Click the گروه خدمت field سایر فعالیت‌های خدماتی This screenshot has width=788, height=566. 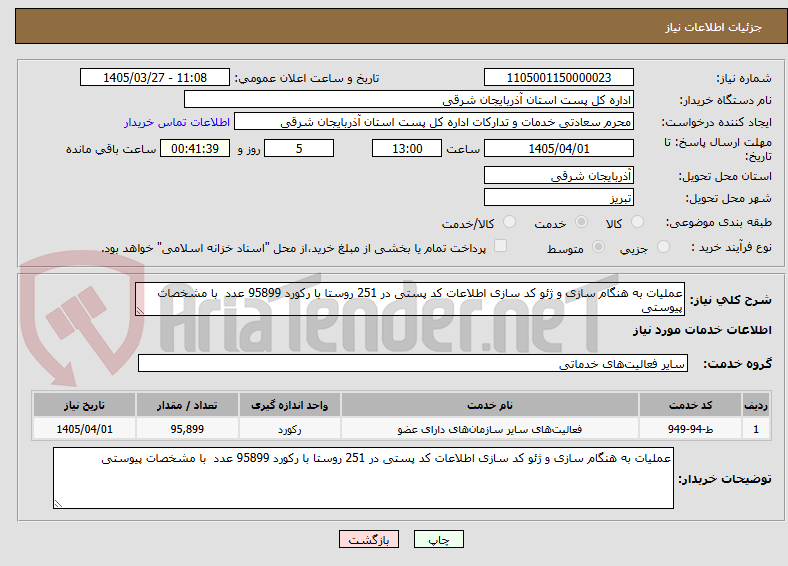click(413, 363)
